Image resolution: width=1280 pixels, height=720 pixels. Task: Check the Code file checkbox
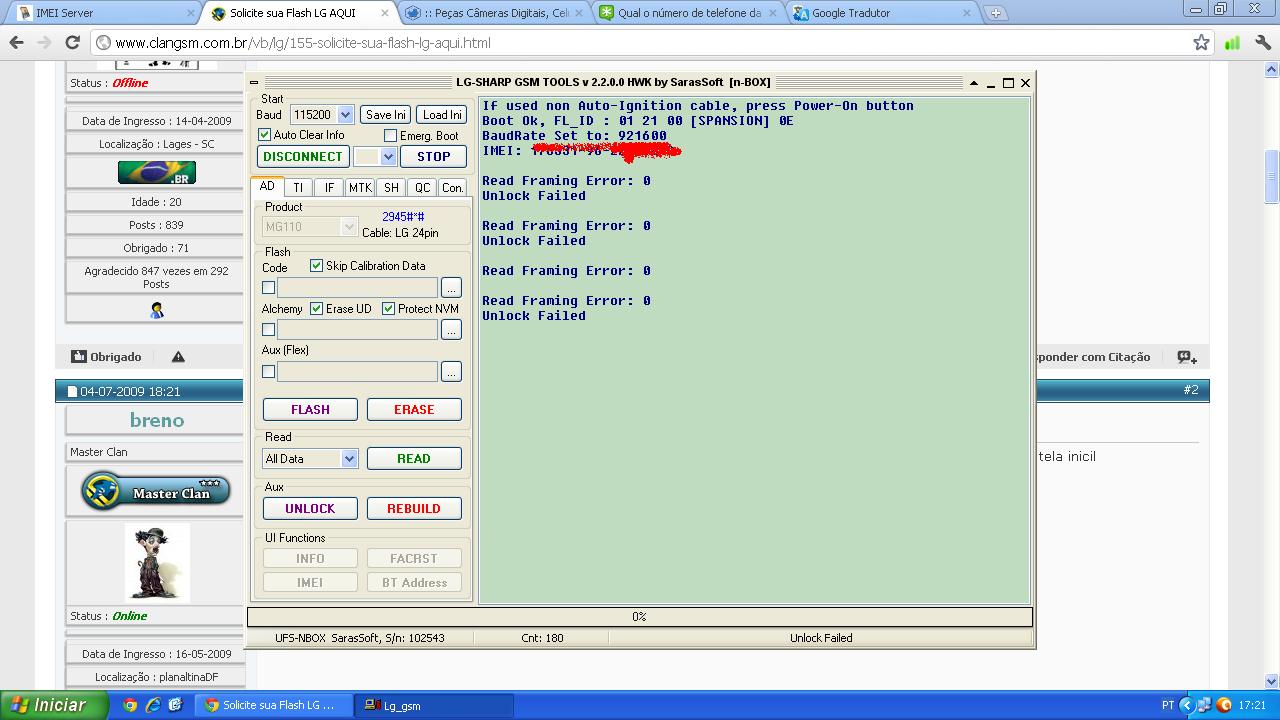coord(268,288)
